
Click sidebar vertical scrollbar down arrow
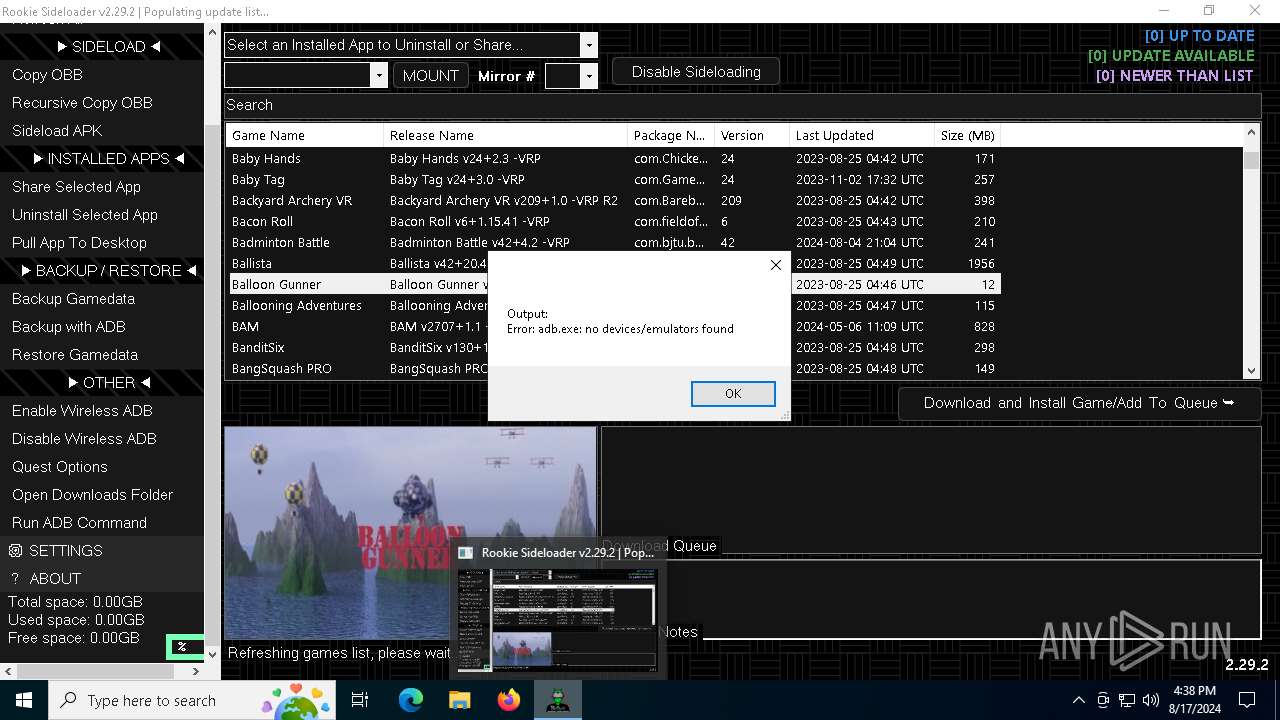point(211,654)
